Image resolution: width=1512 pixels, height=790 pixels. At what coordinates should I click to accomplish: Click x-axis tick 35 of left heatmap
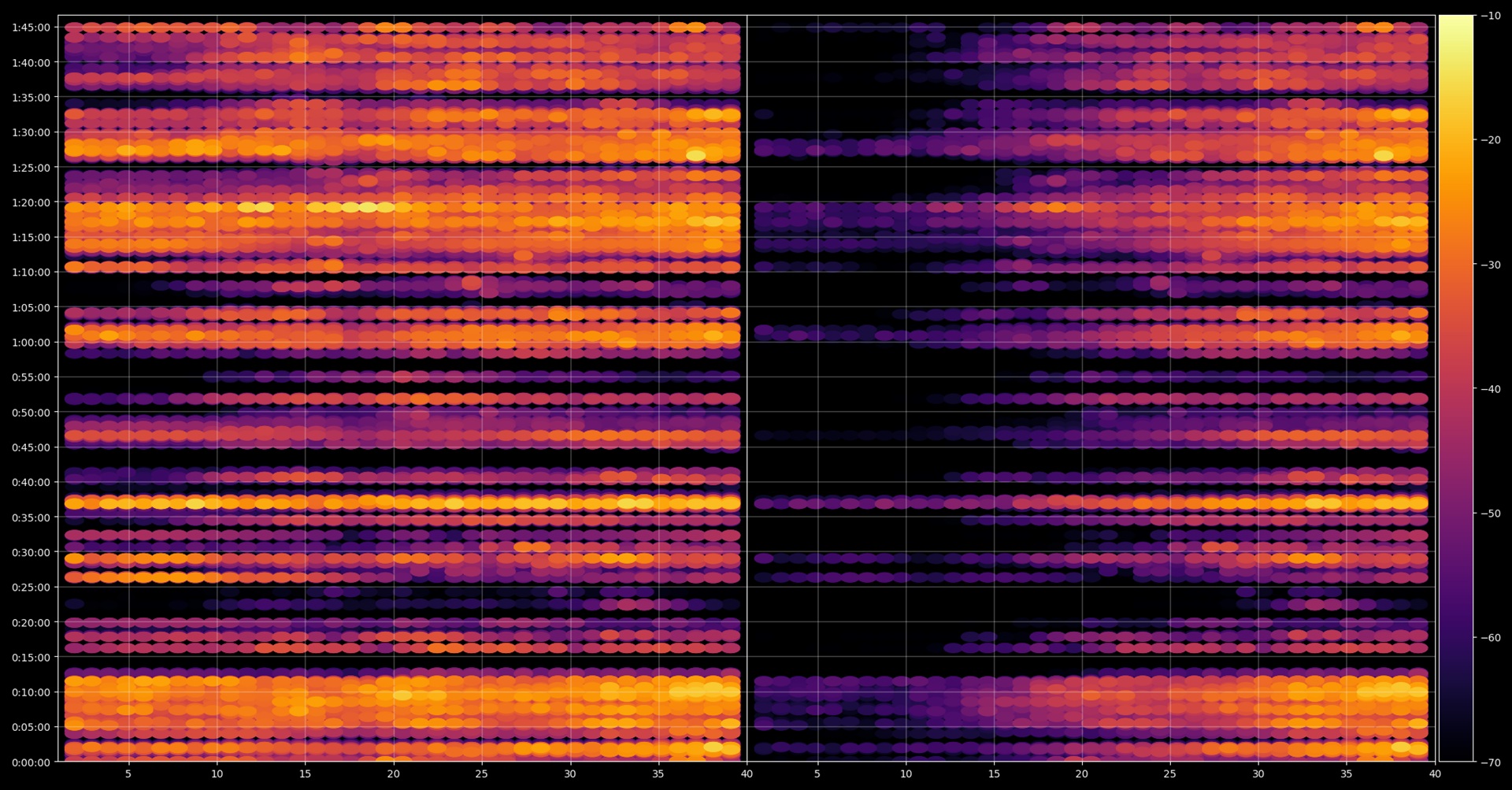coord(658,774)
